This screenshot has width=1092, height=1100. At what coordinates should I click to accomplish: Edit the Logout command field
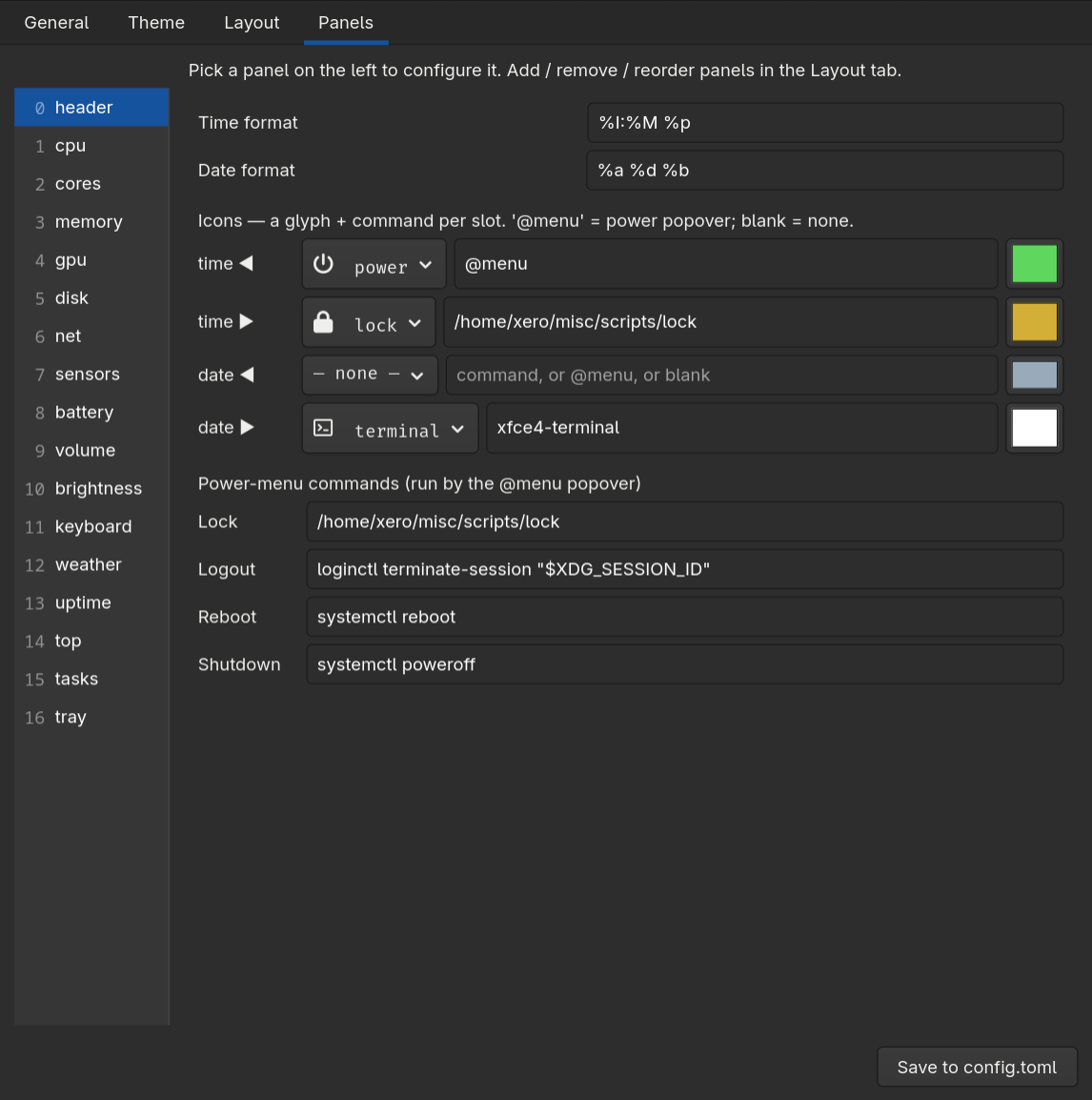(684, 570)
